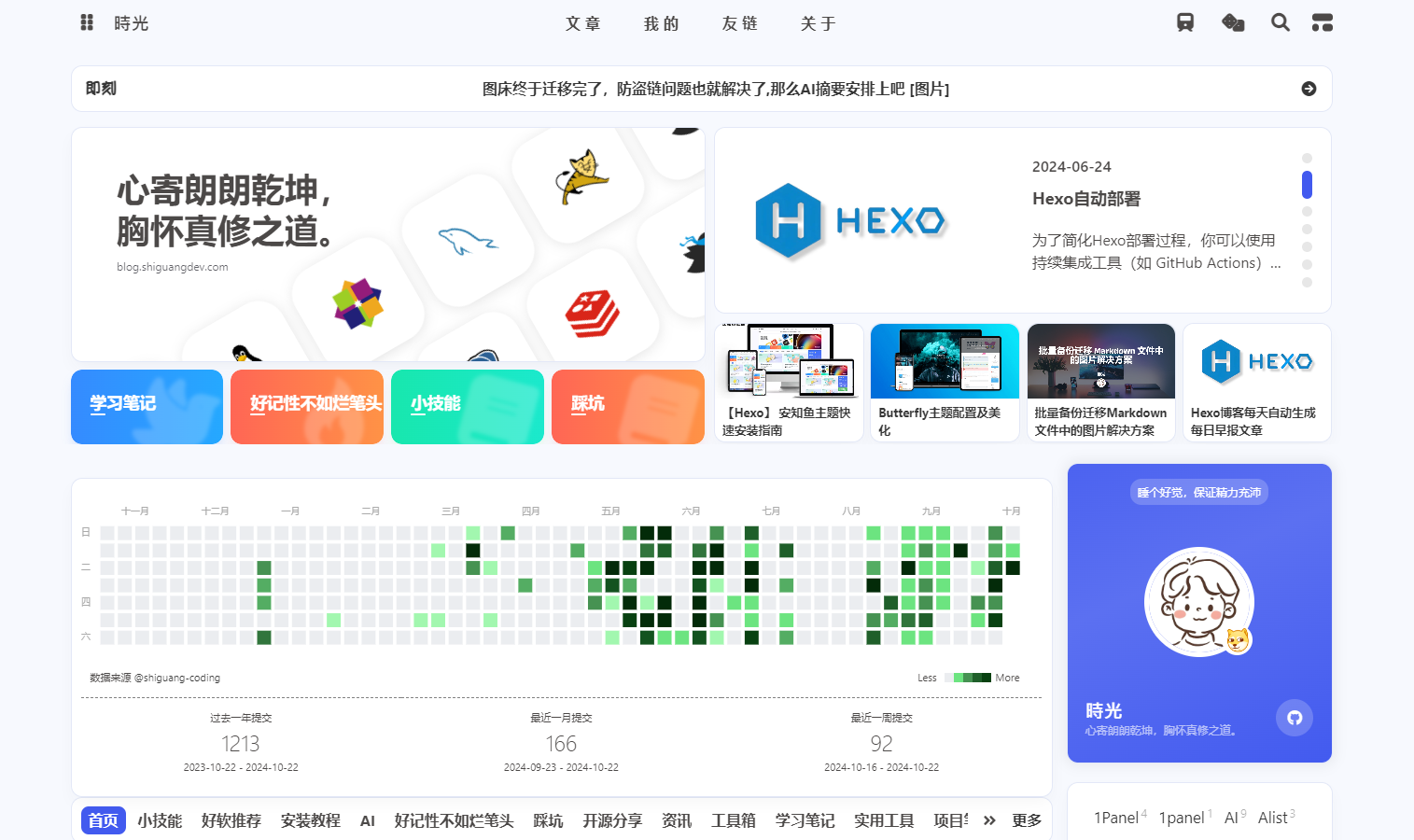
Task: Click the dice random article icon
Action: [1233, 22]
